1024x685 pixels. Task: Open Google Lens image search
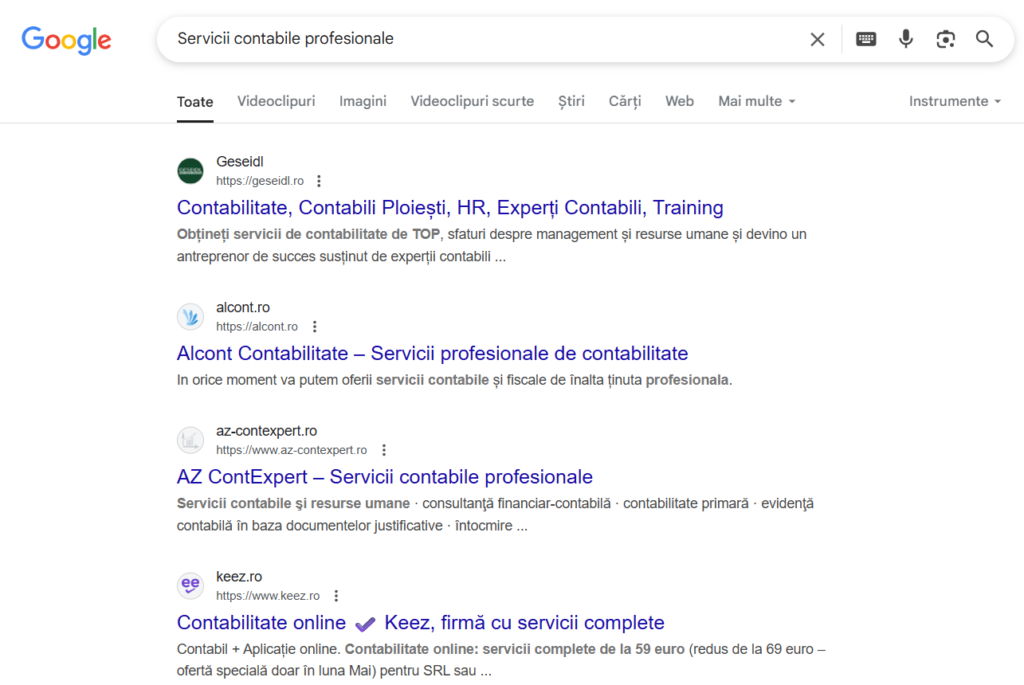[x=945, y=38]
